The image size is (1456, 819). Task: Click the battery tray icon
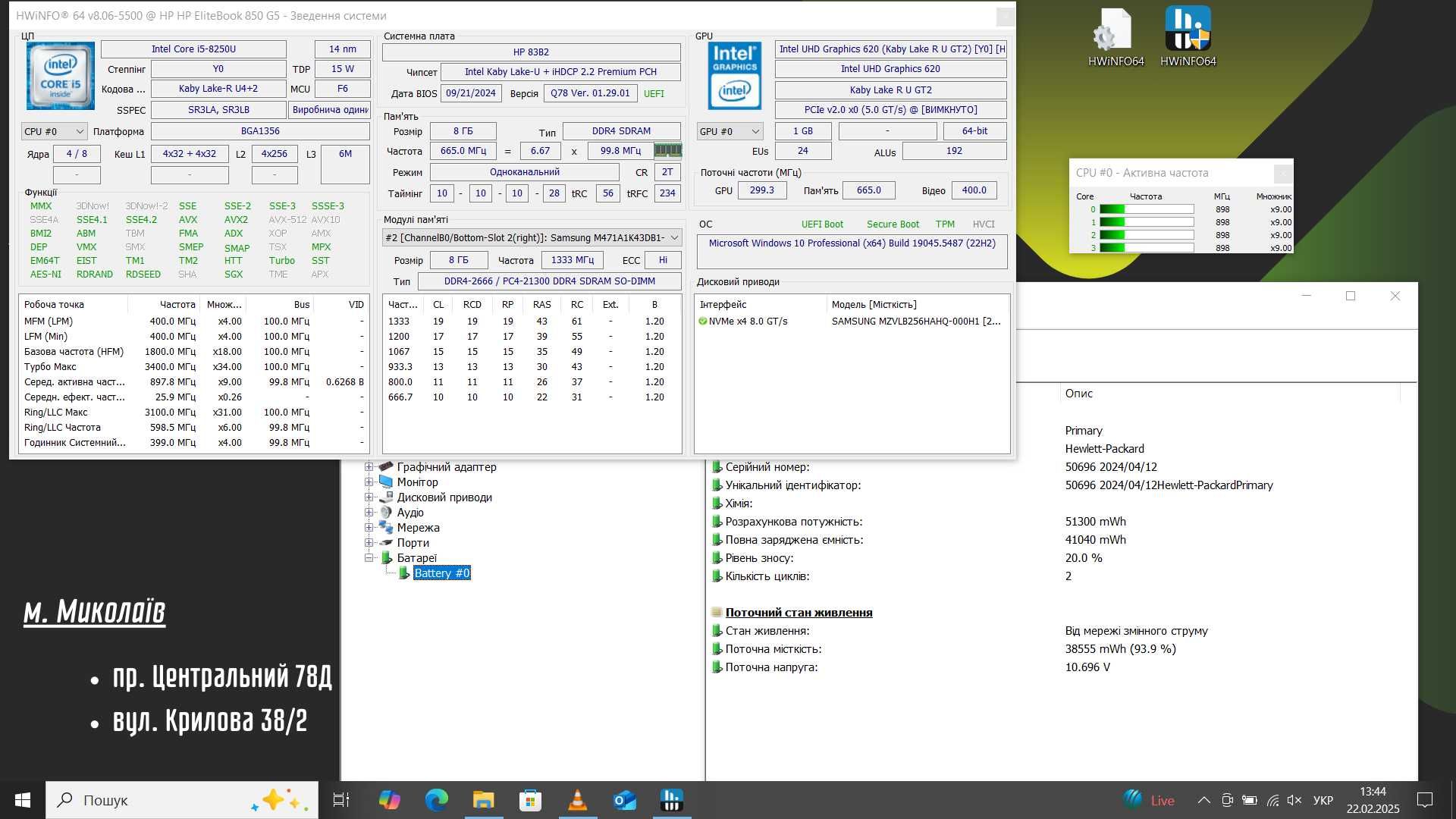point(1250,800)
